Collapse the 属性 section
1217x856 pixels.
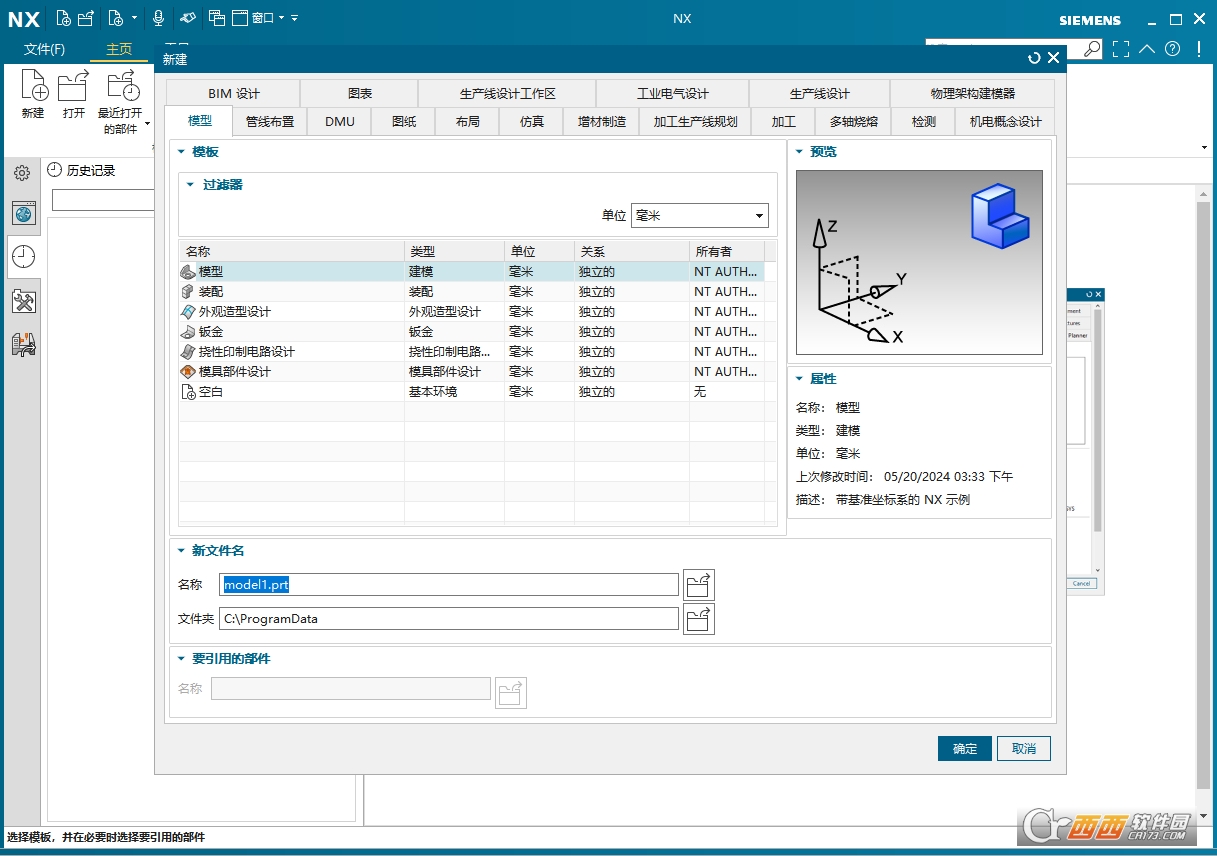click(800, 379)
